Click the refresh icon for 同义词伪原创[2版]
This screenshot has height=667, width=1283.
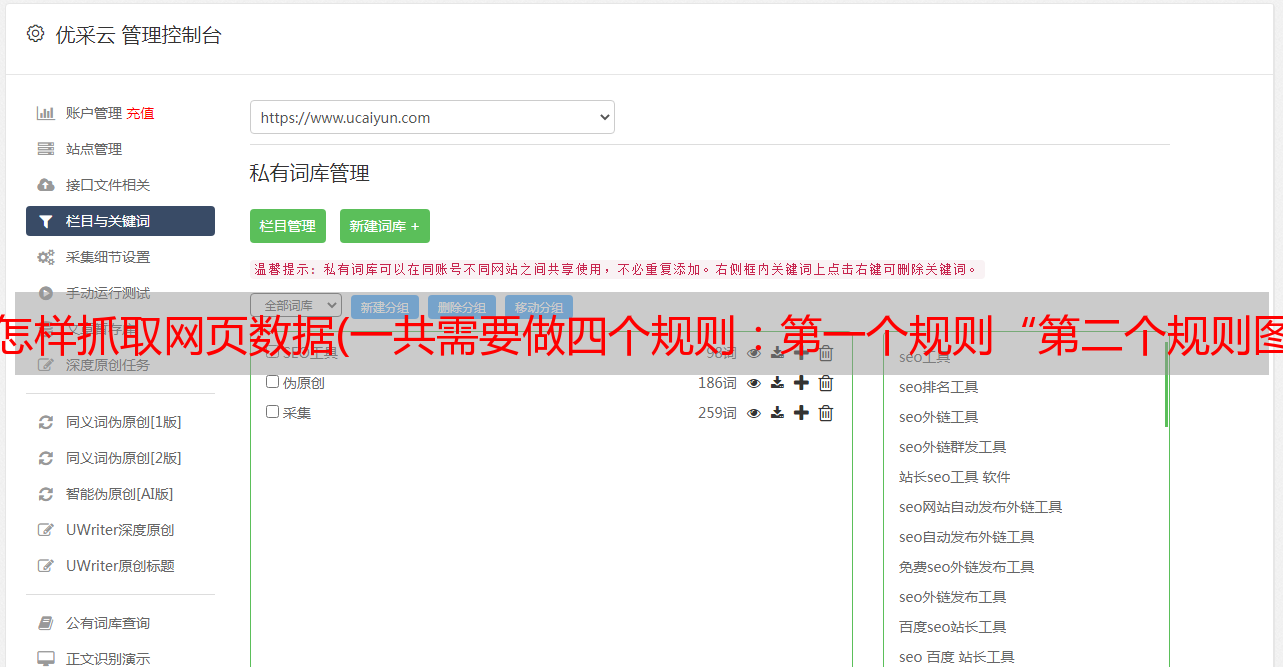(x=46, y=458)
